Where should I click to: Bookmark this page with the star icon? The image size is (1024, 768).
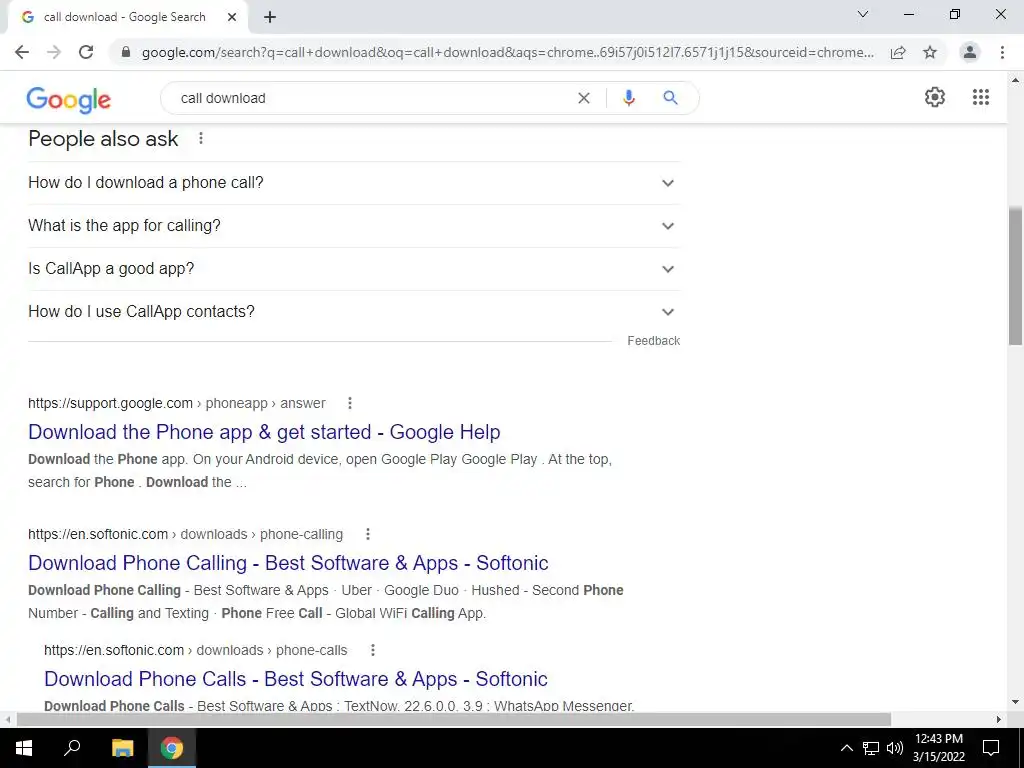click(930, 52)
